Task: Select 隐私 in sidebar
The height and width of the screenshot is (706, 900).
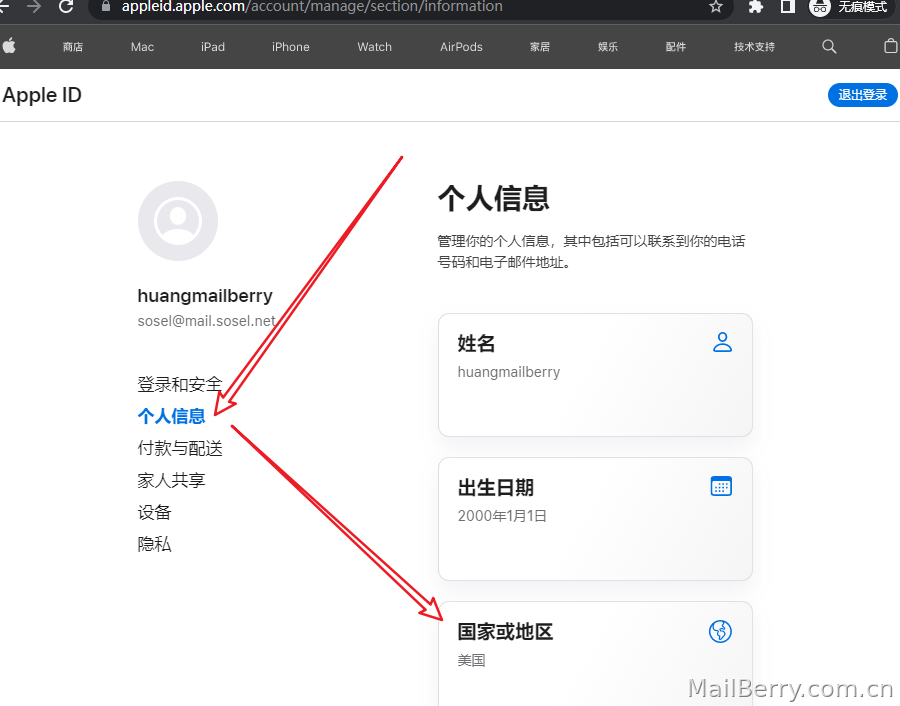Action: [x=154, y=544]
